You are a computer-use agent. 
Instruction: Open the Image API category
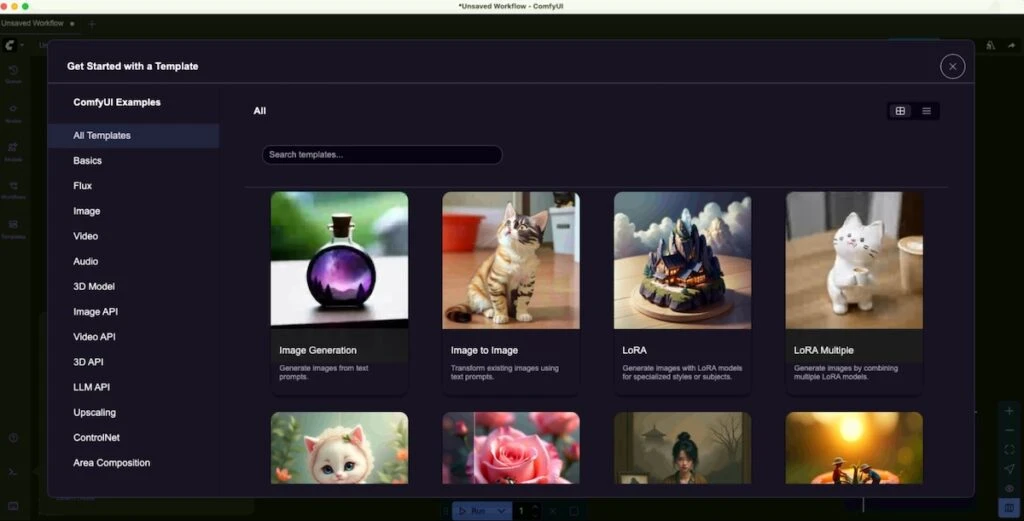pos(133,312)
